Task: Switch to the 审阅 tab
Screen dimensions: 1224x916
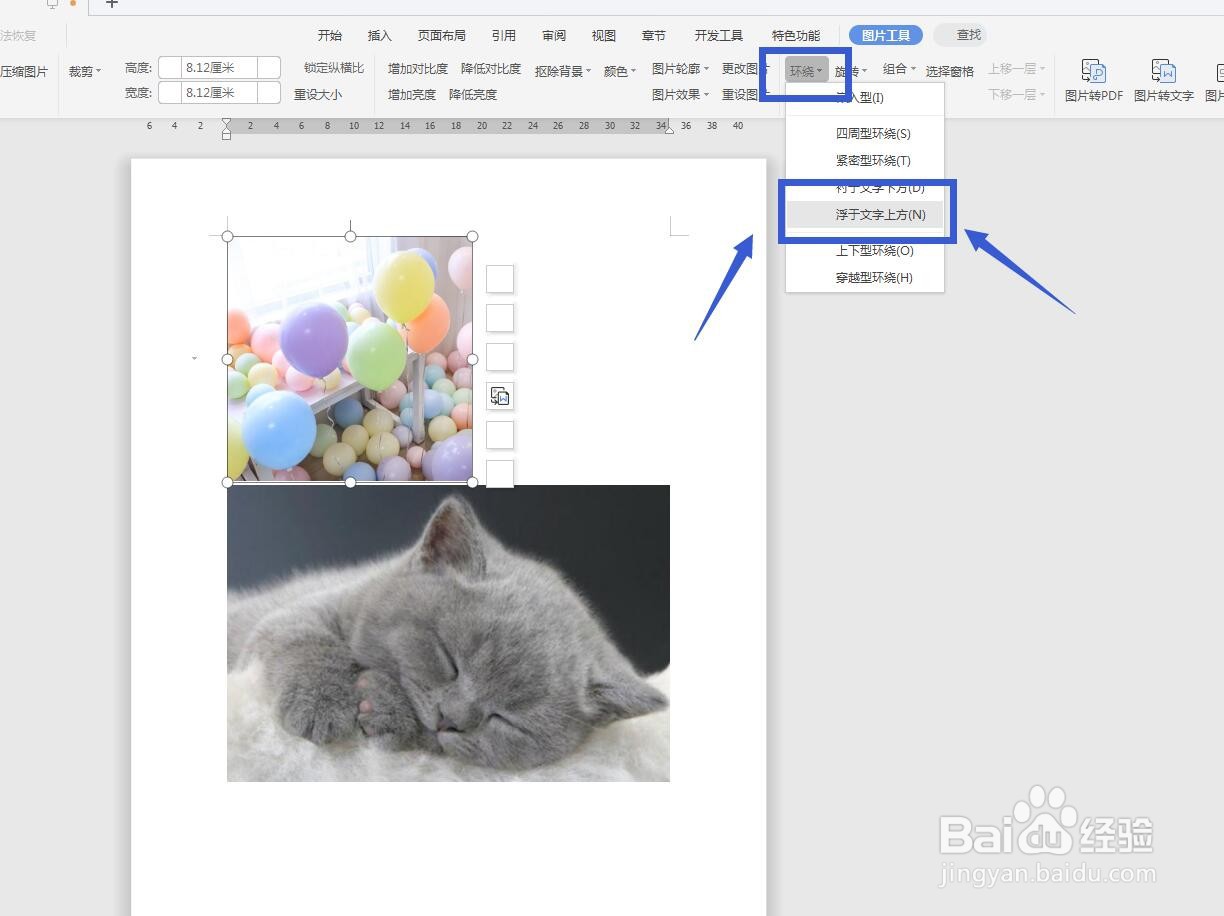Action: 554,35
